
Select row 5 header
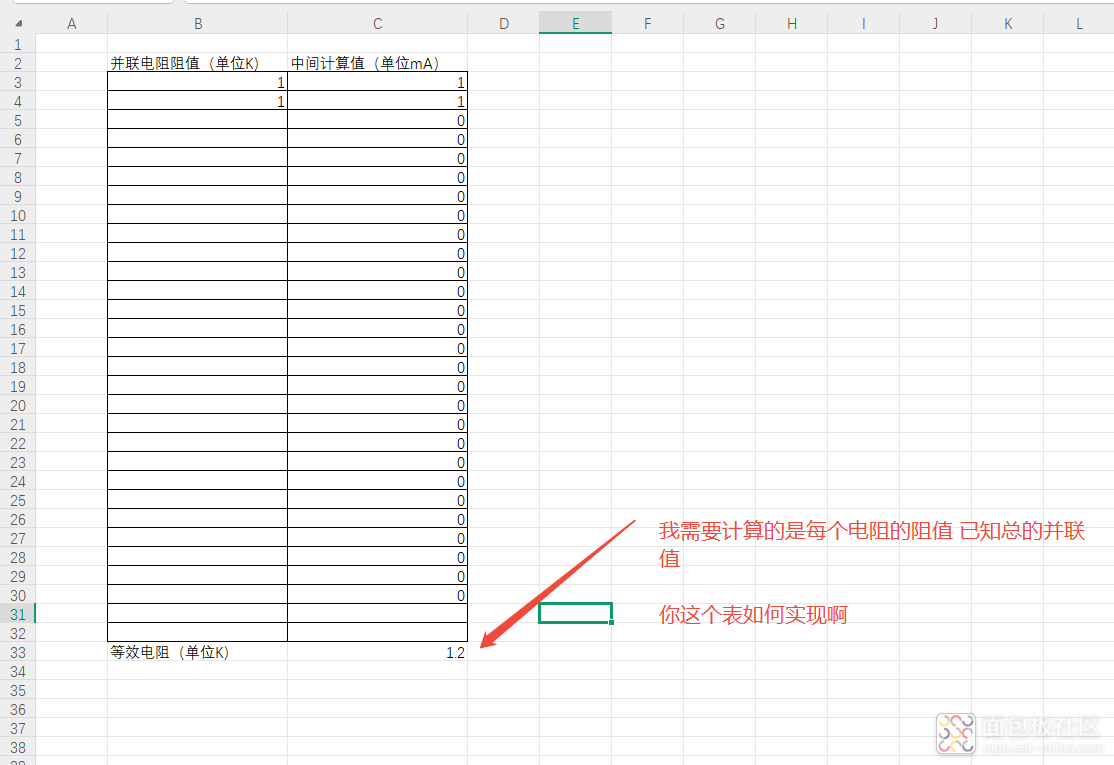[18, 120]
